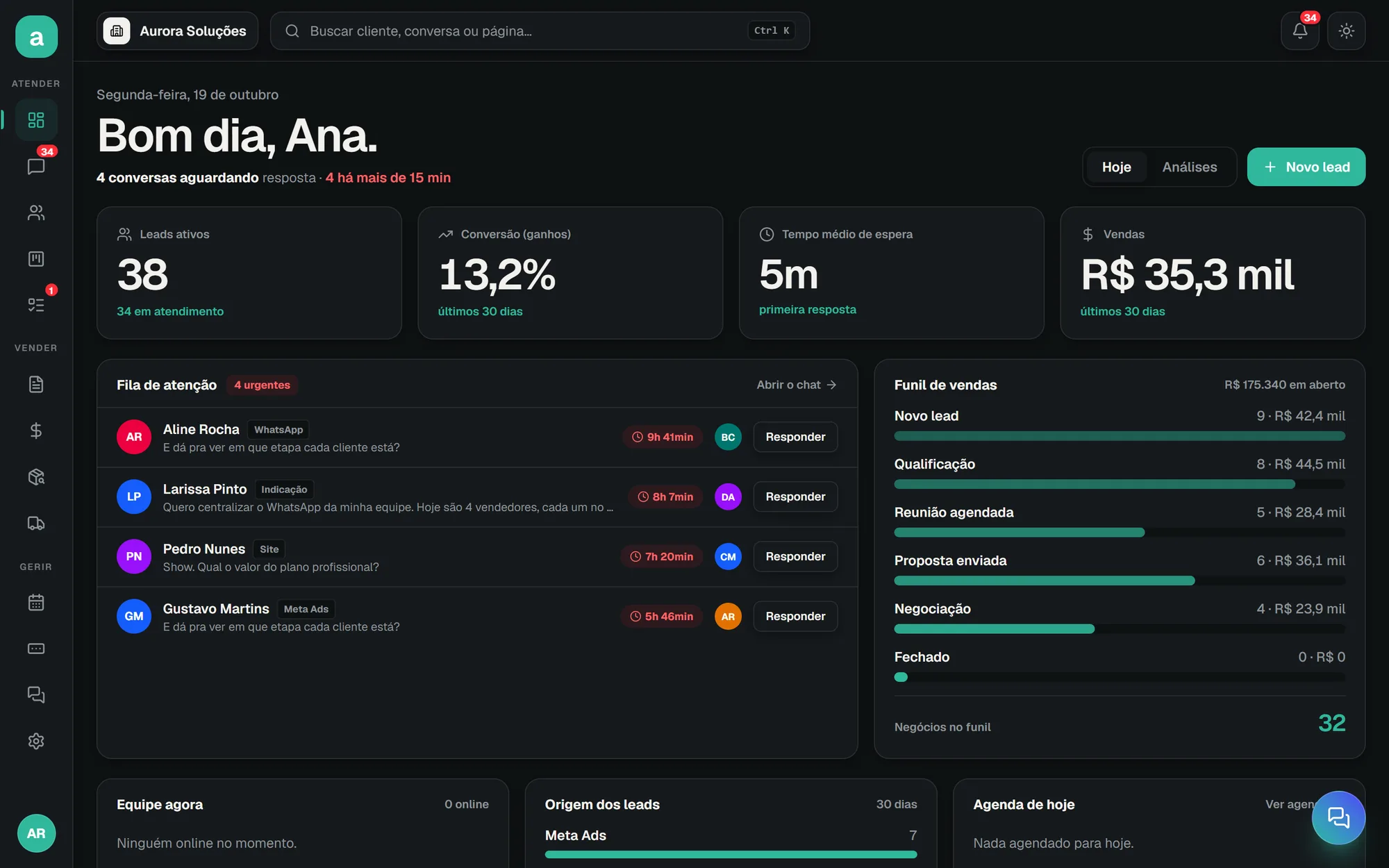Focus the client search field

(x=540, y=31)
